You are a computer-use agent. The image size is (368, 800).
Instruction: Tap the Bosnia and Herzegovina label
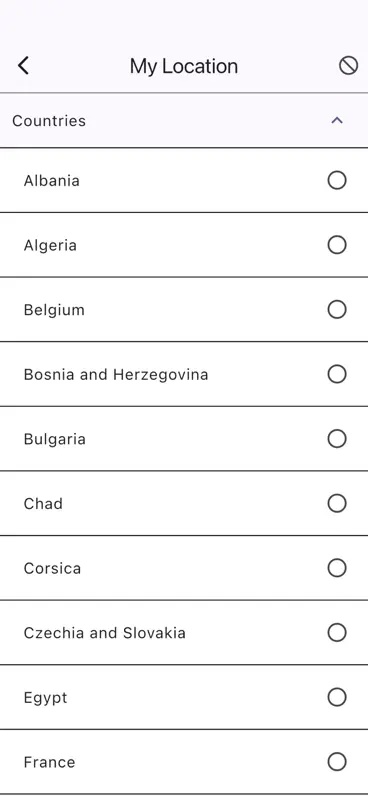coord(116,375)
